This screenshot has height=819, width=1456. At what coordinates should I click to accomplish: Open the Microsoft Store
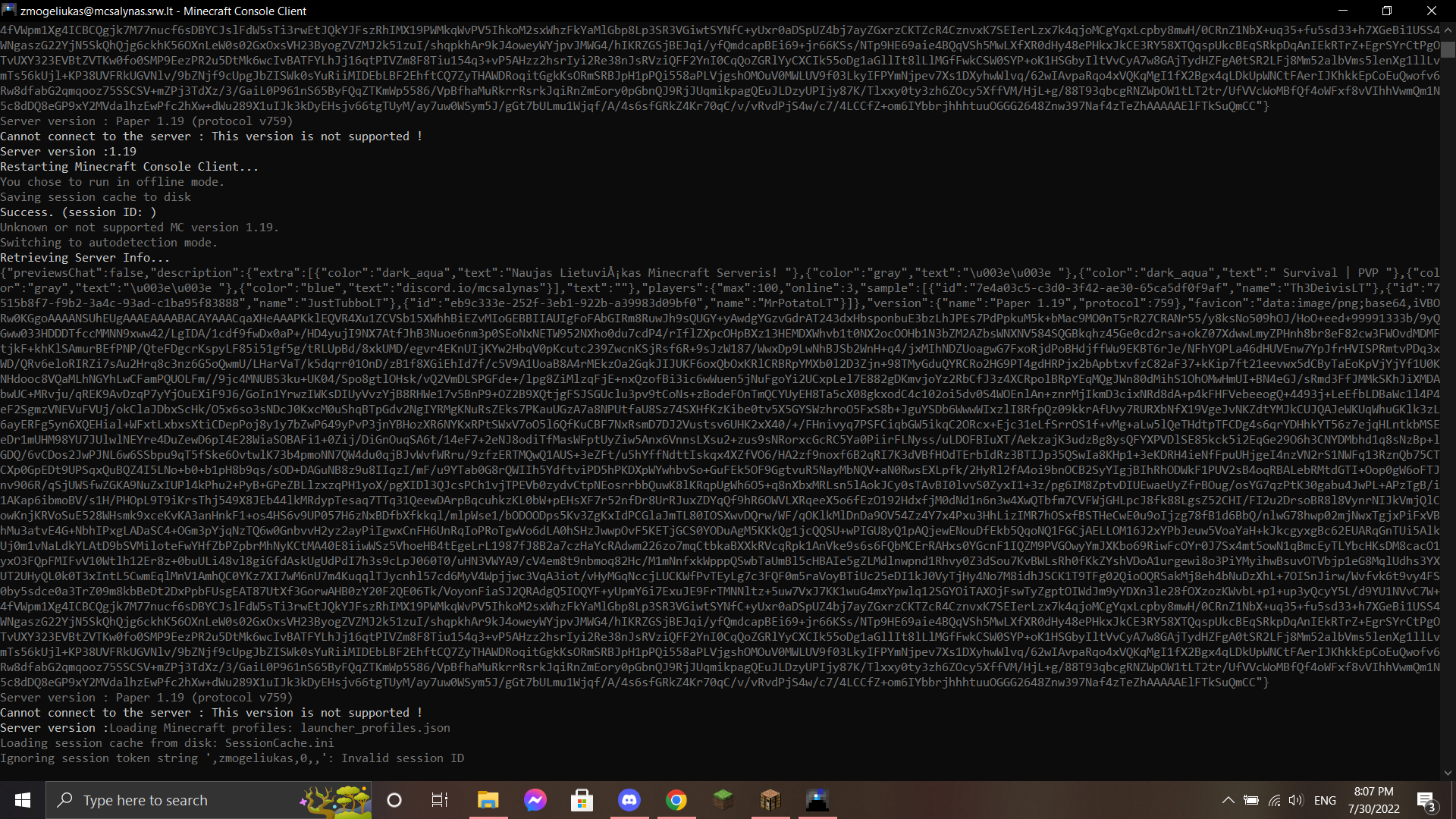[x=582, y=800]
